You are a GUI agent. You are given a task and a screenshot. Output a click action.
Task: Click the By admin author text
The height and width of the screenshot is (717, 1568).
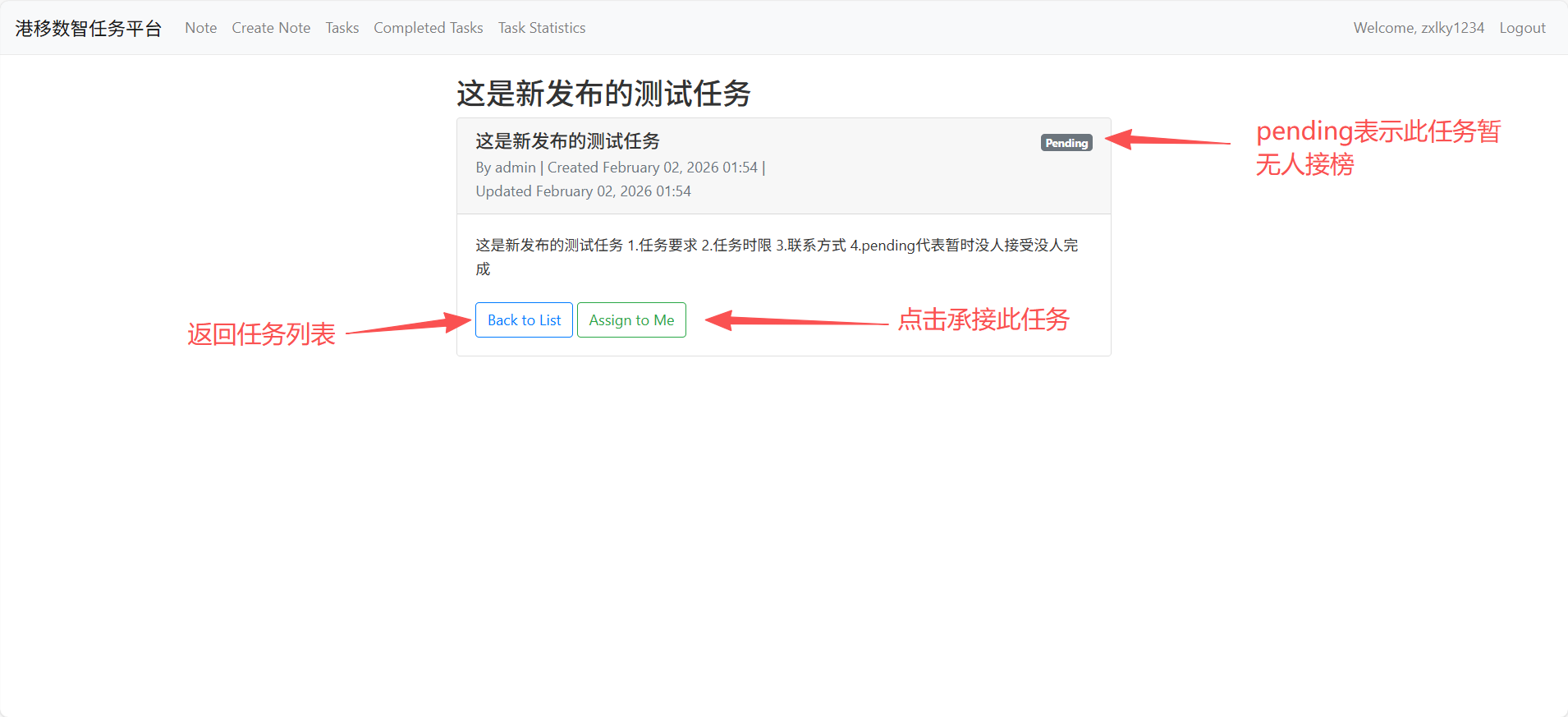pyautogui.click(x=506, y=168)
